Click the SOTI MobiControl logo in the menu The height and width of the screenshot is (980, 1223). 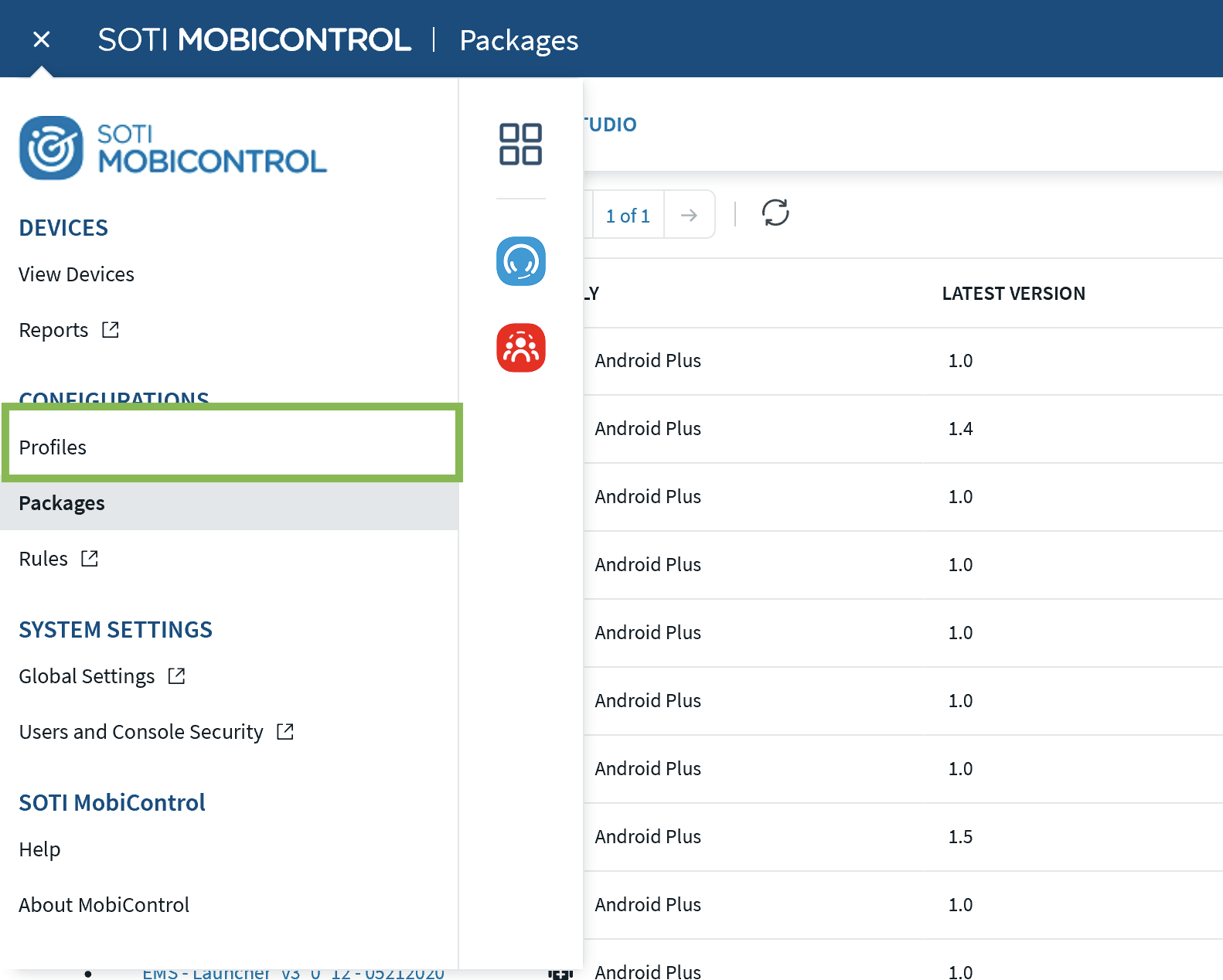pos(173,148)
